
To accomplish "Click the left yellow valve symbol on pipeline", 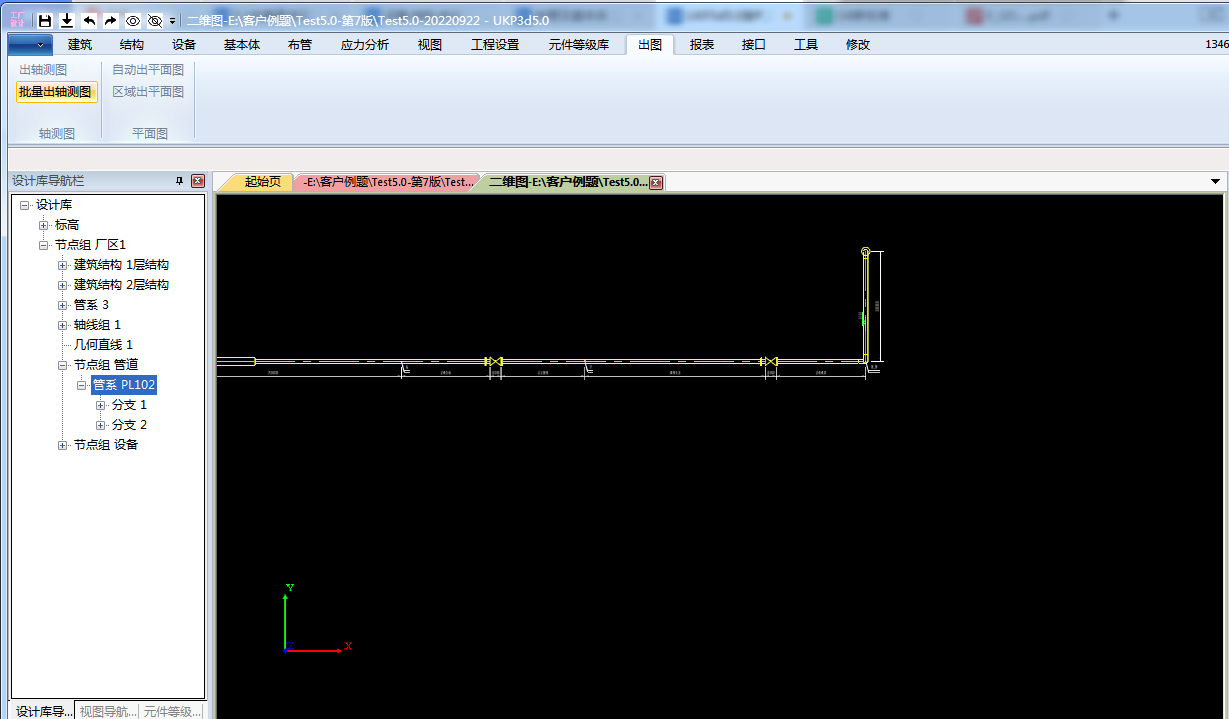I will [x=493, y=361].
